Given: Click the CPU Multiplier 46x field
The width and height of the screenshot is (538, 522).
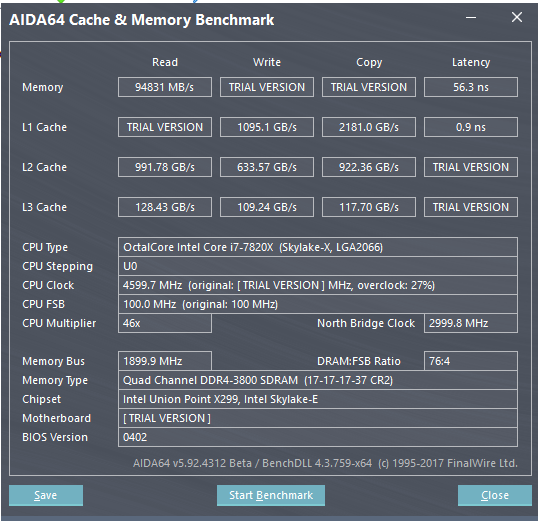Looking at the screenshot, I should click(165, 323).
